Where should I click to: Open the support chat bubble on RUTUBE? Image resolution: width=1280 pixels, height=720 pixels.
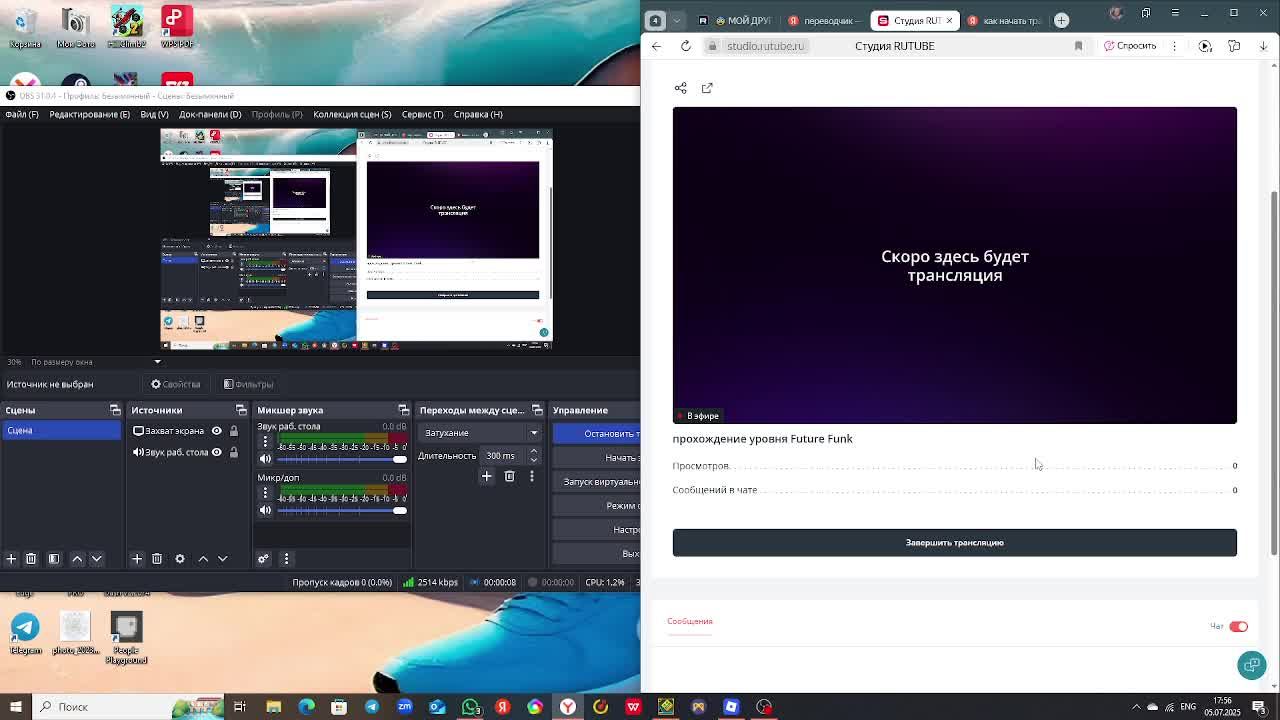(x=1252, y=665)
